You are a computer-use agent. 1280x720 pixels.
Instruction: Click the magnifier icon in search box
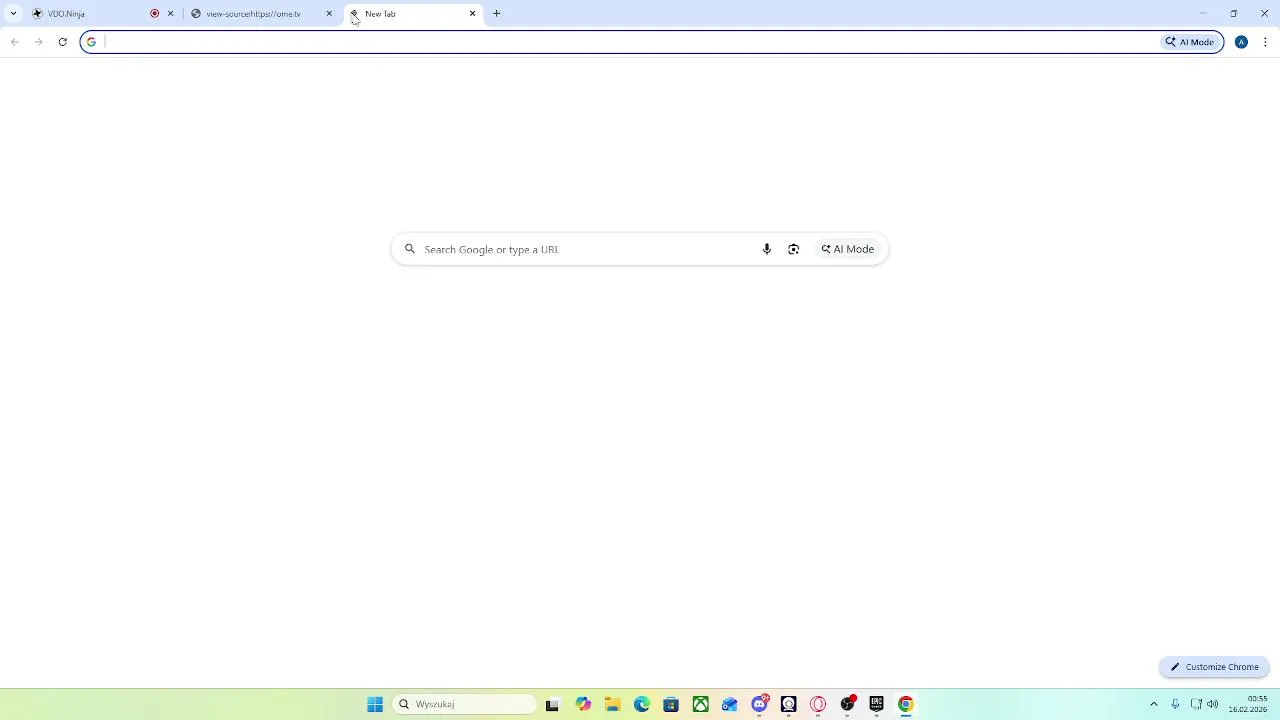click(409, 249)
